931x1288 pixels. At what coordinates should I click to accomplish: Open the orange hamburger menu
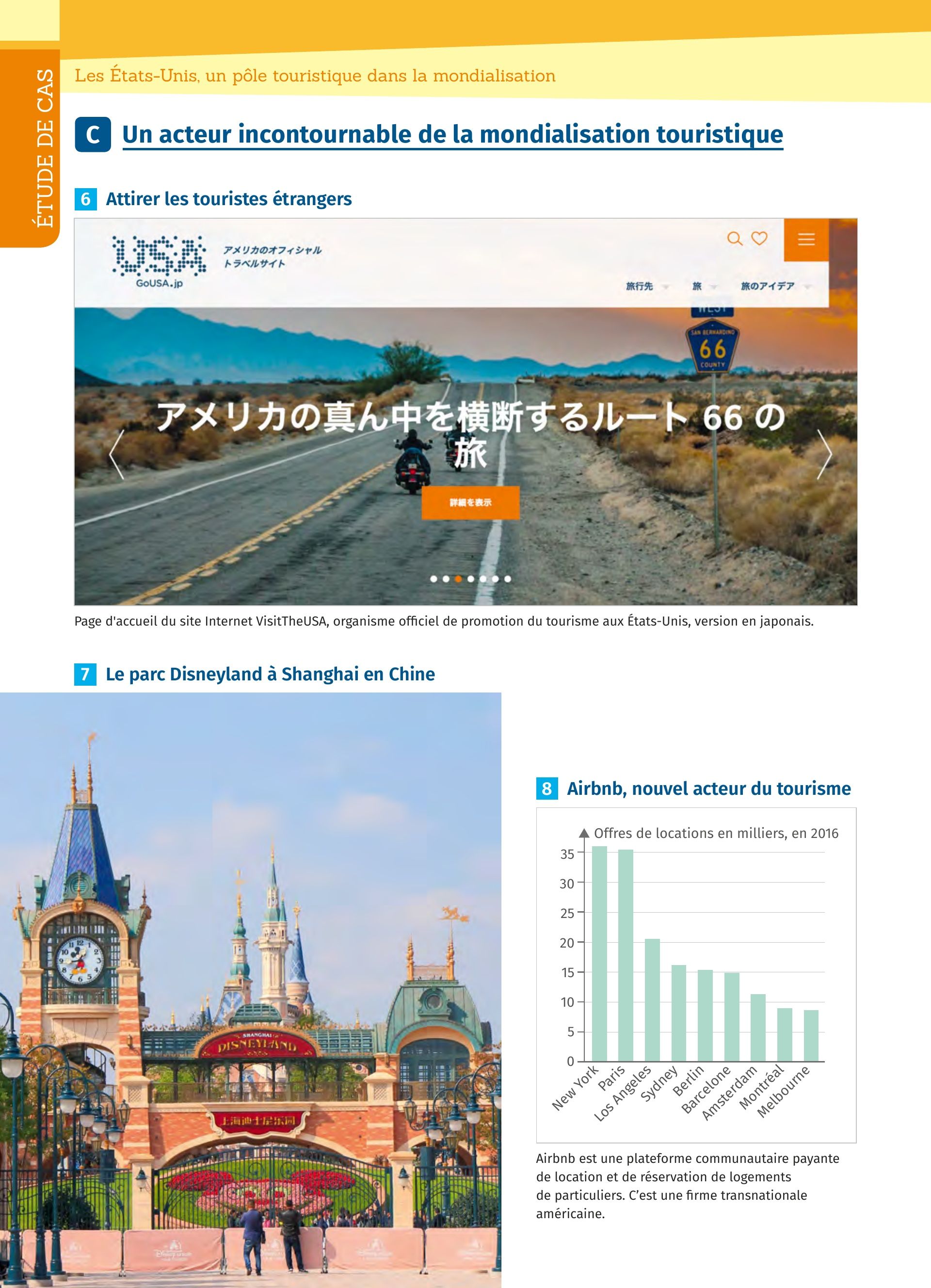806,239
